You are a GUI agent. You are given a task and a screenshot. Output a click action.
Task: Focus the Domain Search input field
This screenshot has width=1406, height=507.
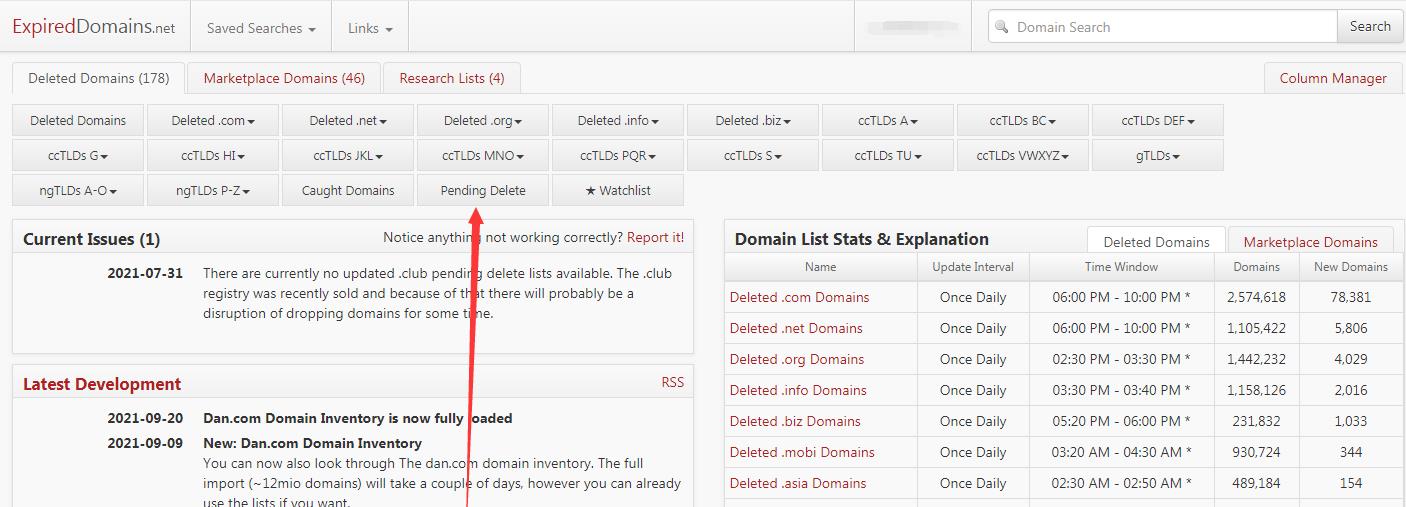[x=1170, y=27]
